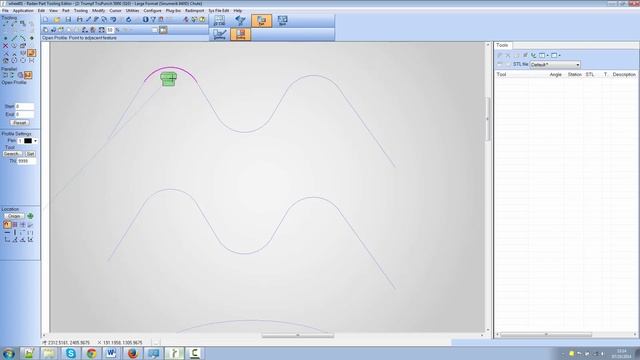Select the point tool in Tooling palette
Image resolution: width=640 pixels, height=360 pixels.
[x=5, y=38]
